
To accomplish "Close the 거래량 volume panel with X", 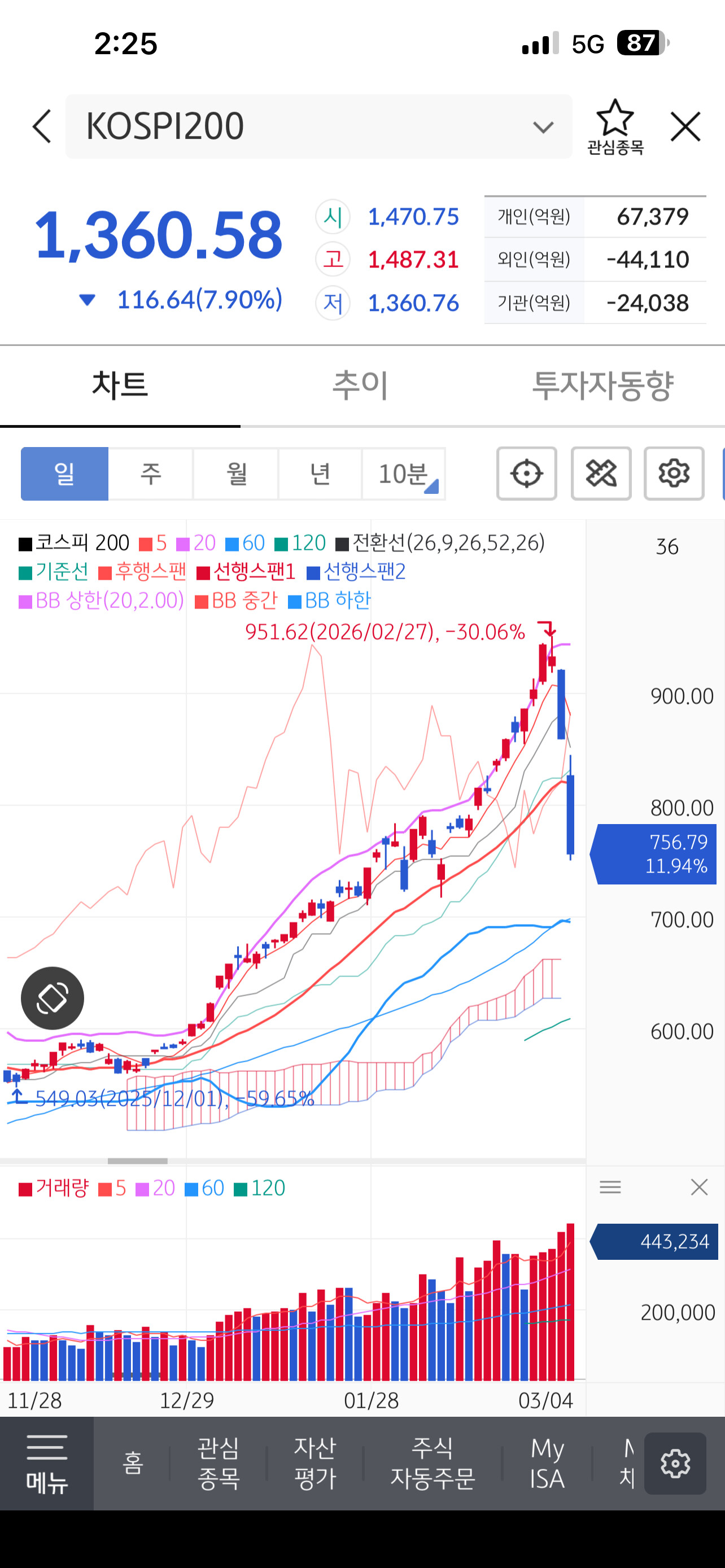I will (x=699, y=1186).
